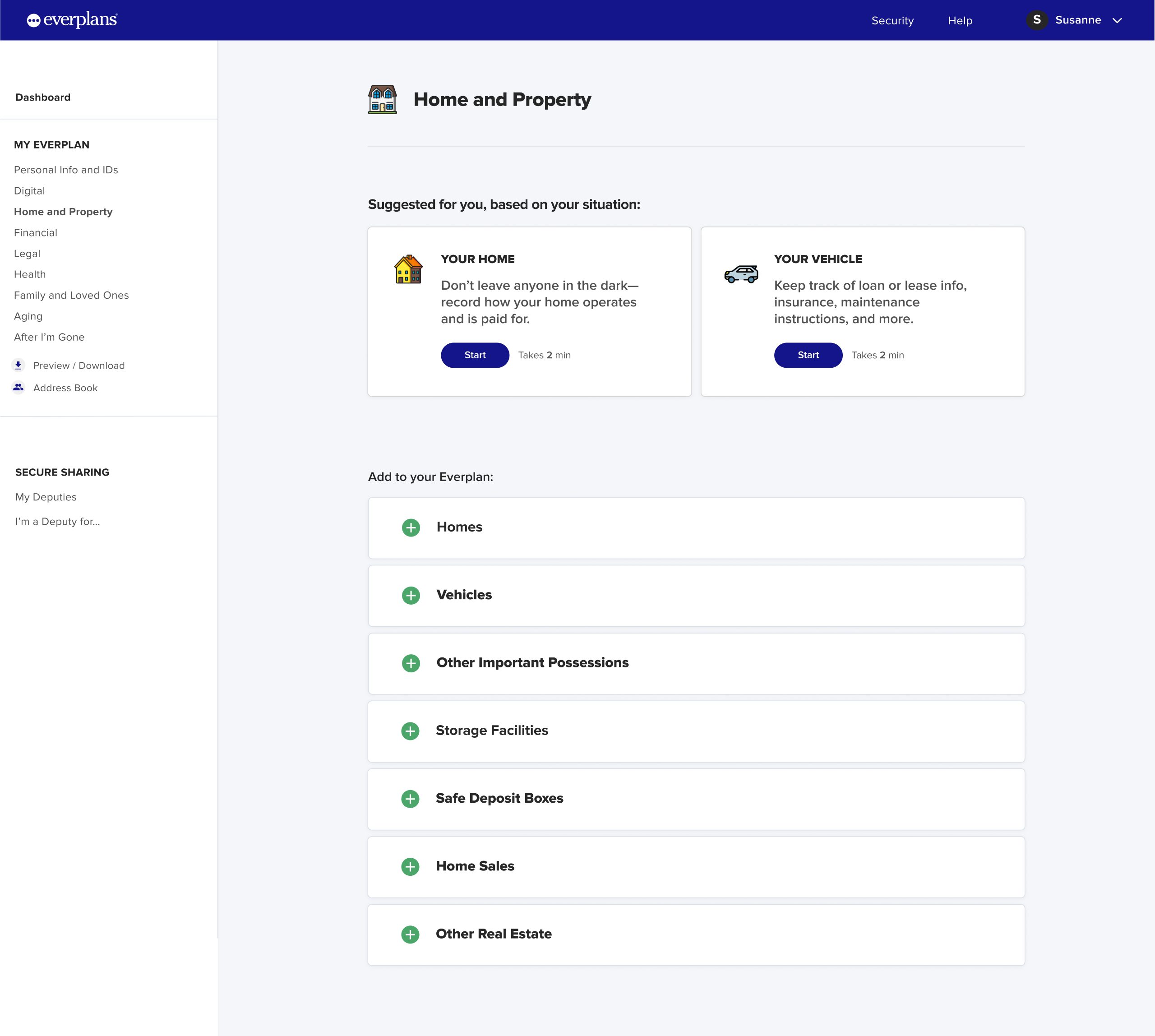Click the plus icon next to Homes

coord(411,527)
